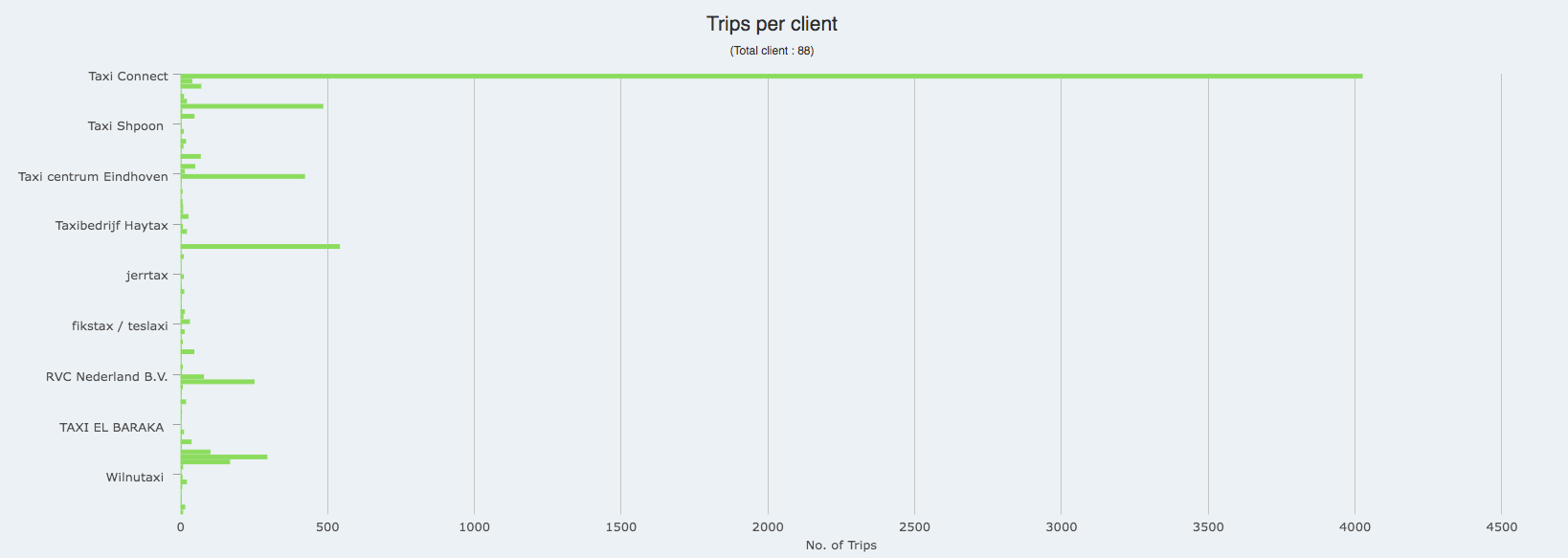
Task: Select the Wilnutaxi axis label
Action: [x=134, y=478]
